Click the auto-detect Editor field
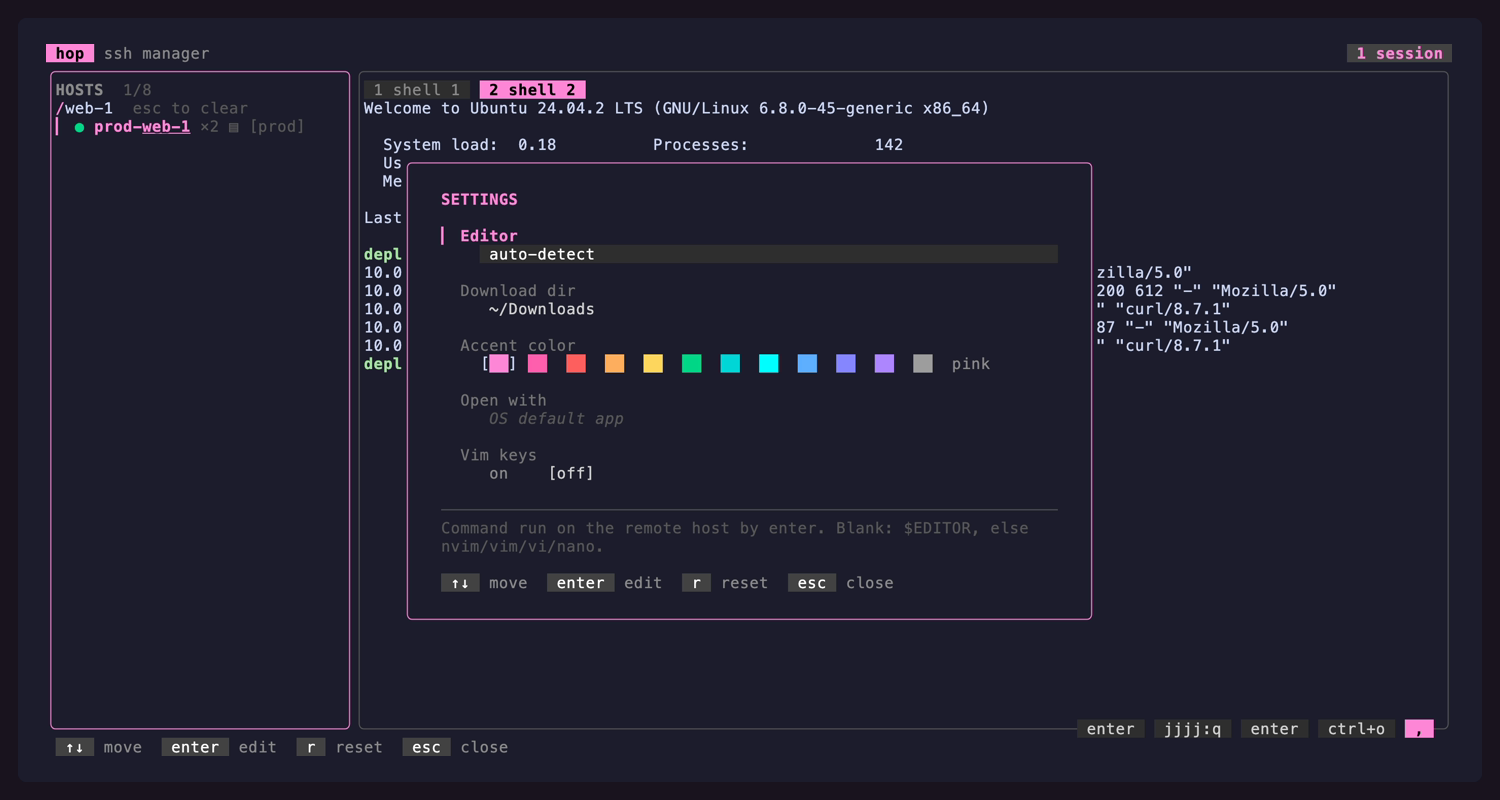The height and width of the screenshot is (800, 1500). tap(768, 254)
